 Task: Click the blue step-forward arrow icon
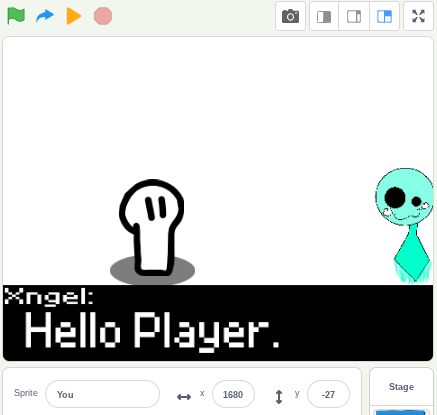coord(45,16)
